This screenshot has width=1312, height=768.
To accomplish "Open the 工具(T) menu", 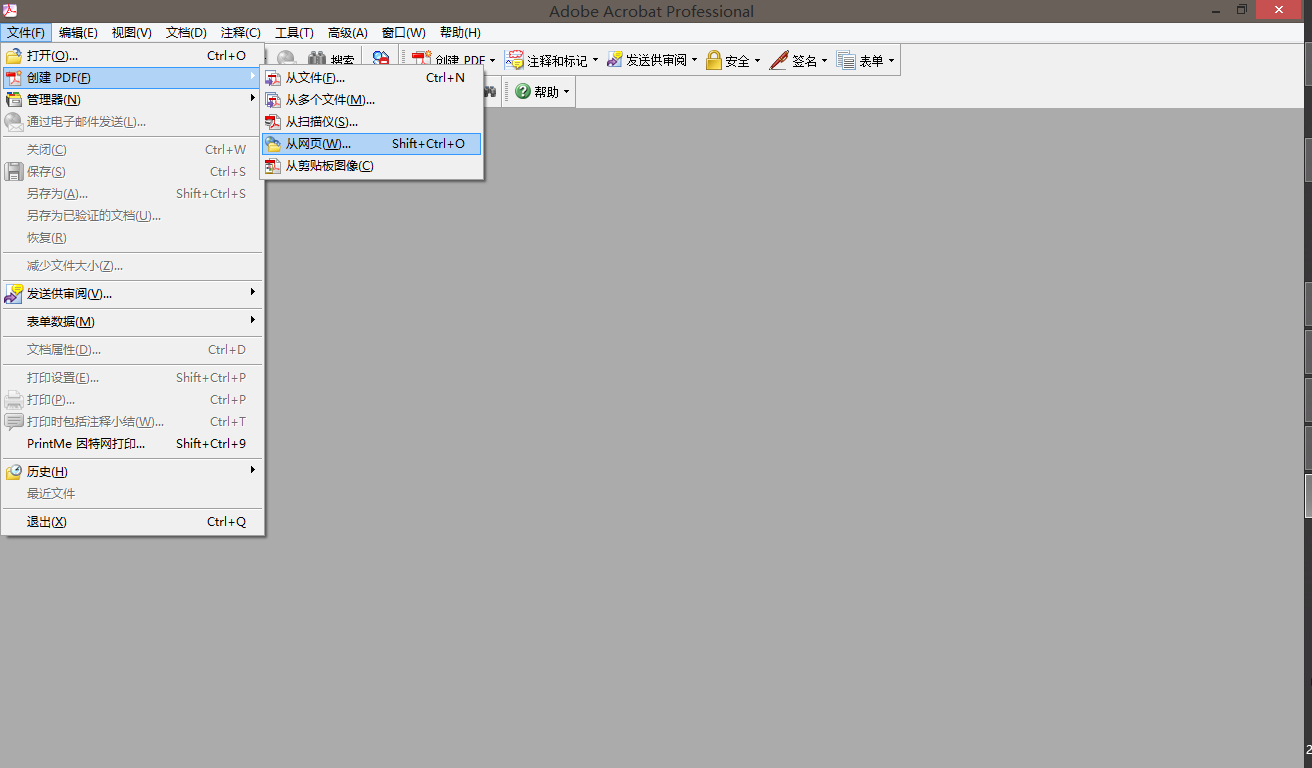I will coord(294,33).
